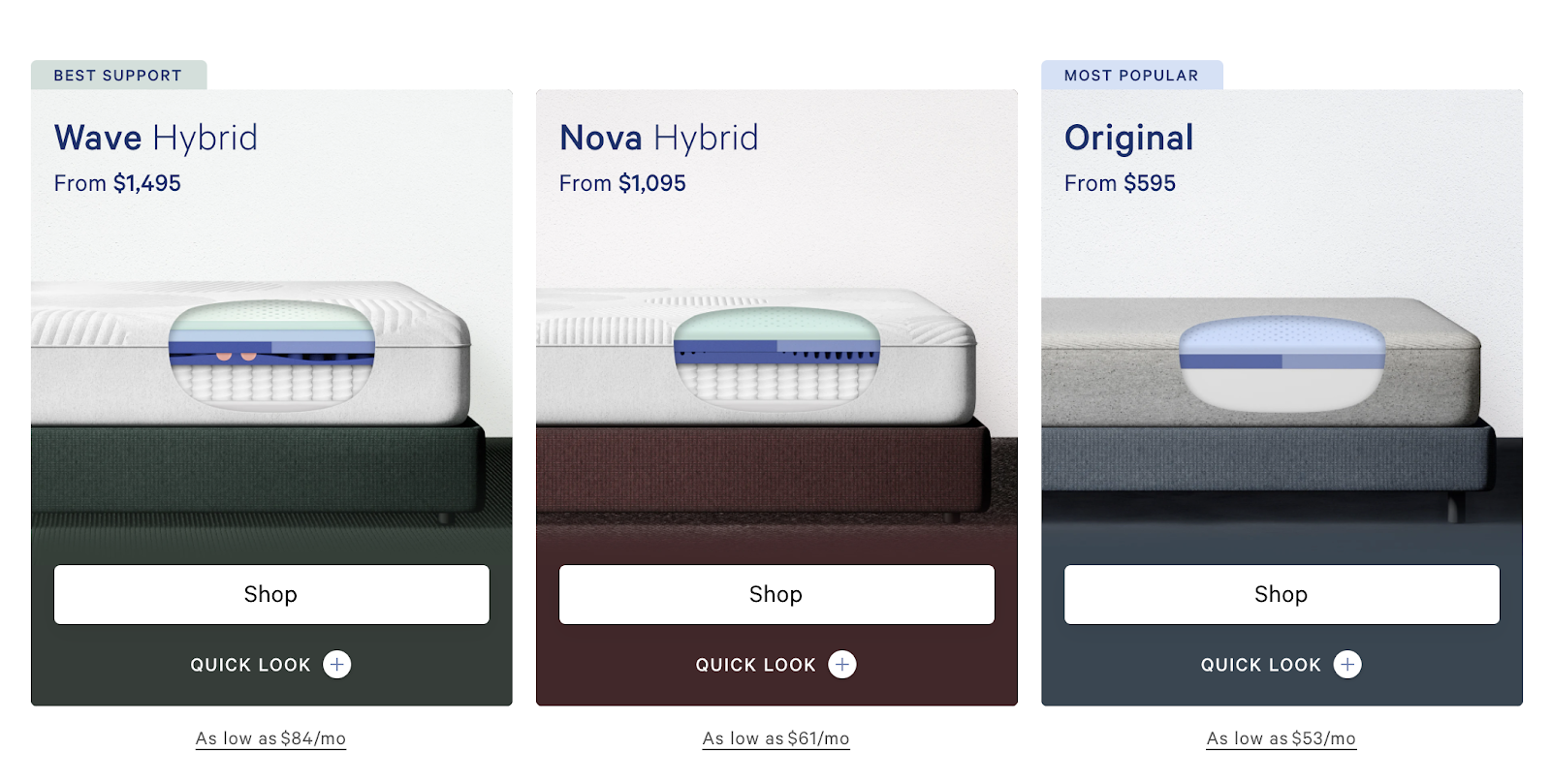Expand Quick Look text for Original
This screenshot has width=1551, height=784.
click(x=1260, y=665)
